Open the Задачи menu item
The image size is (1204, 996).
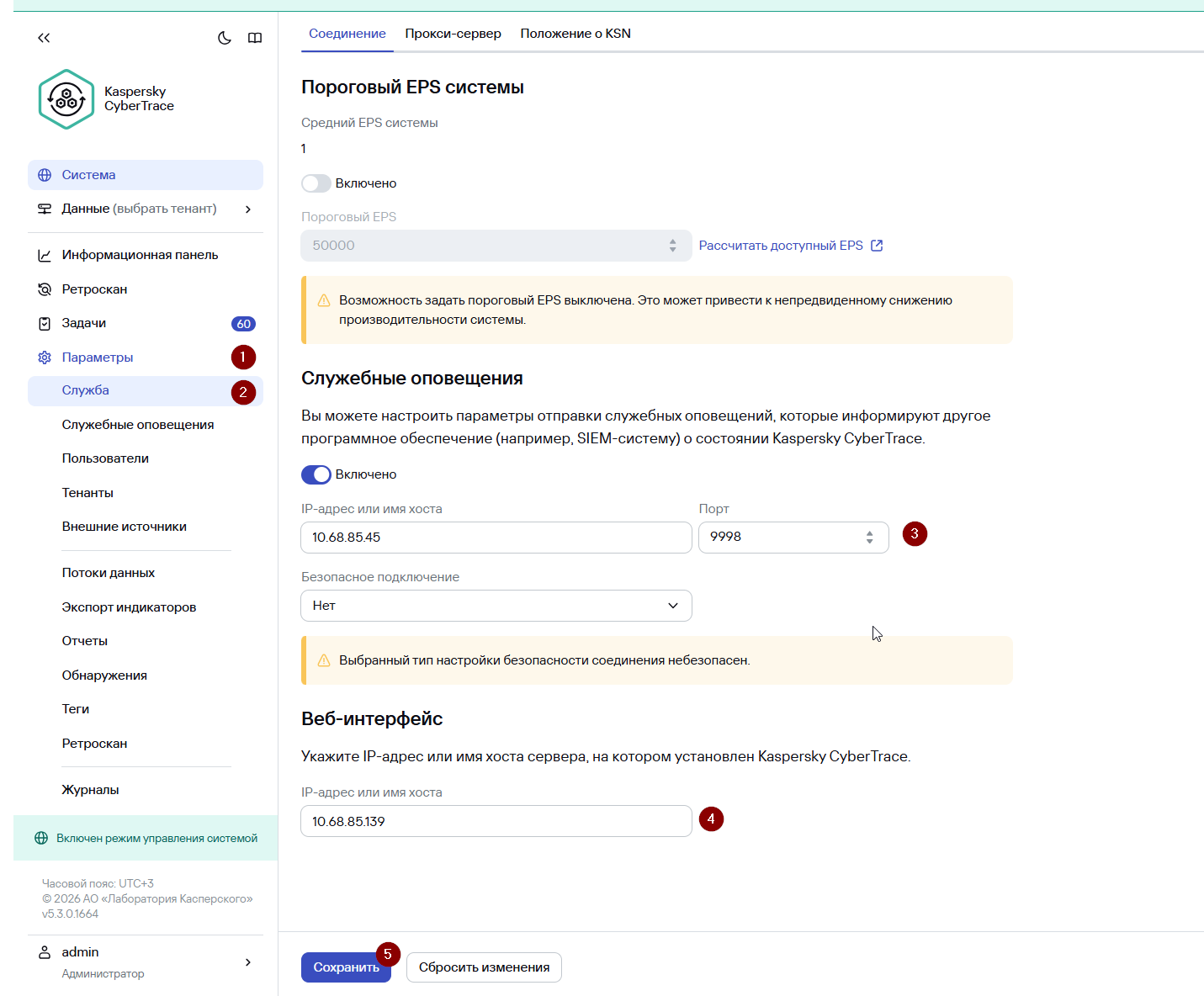coord(146,323)
